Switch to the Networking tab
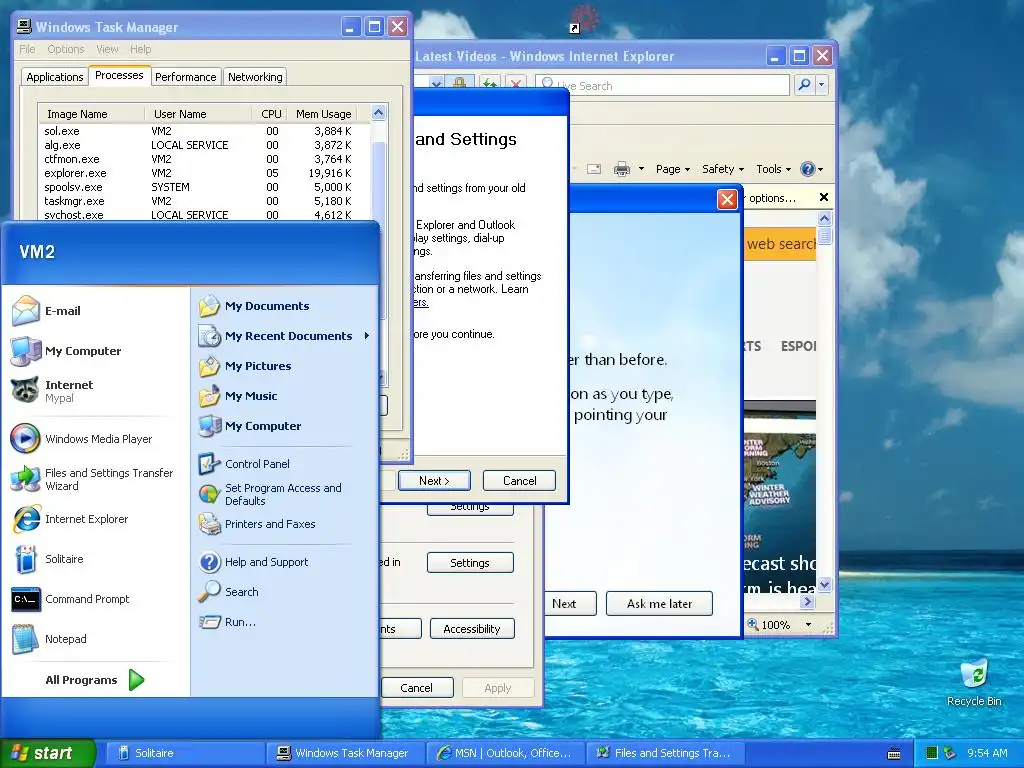The height and width of the screenshot is (768, 1024). click(255, 76)
